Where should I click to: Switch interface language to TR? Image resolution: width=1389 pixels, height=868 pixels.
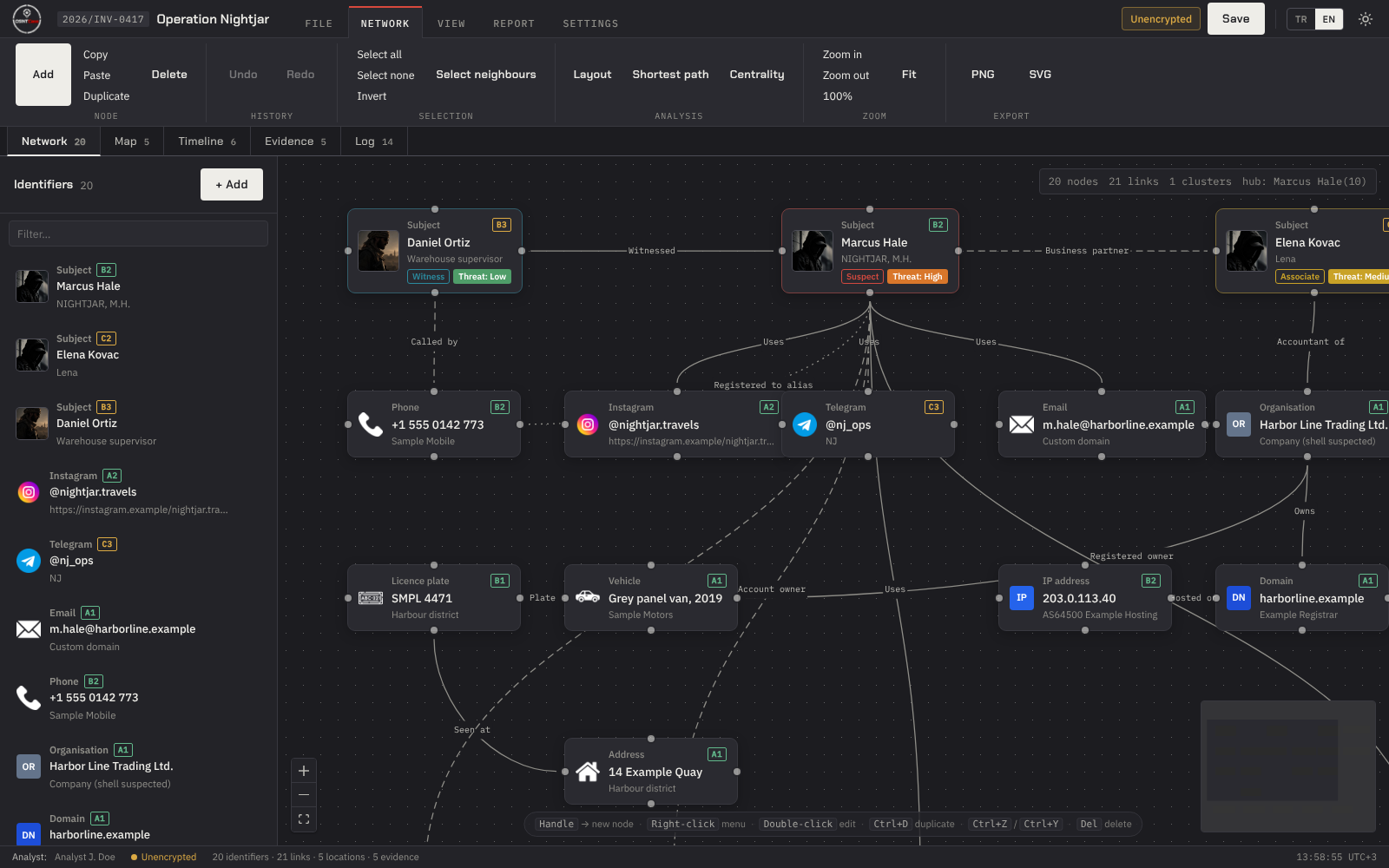click(x=1300, y=19)
